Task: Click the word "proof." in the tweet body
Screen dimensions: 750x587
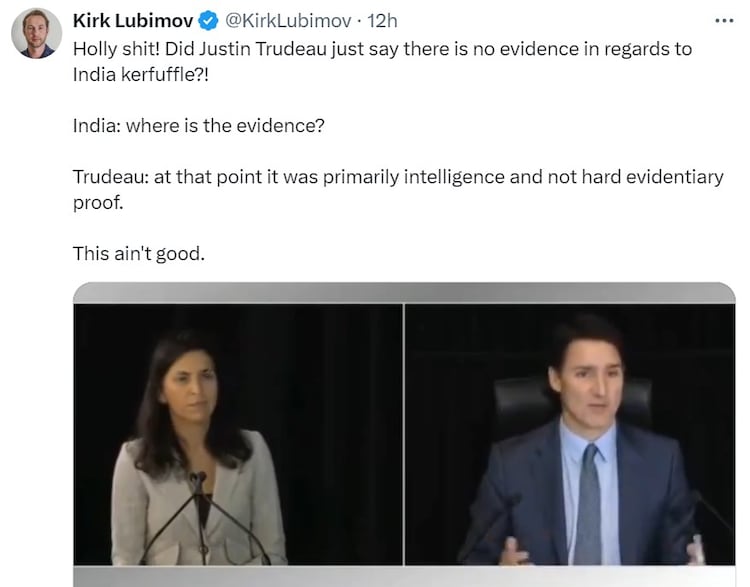Action: 98,203
